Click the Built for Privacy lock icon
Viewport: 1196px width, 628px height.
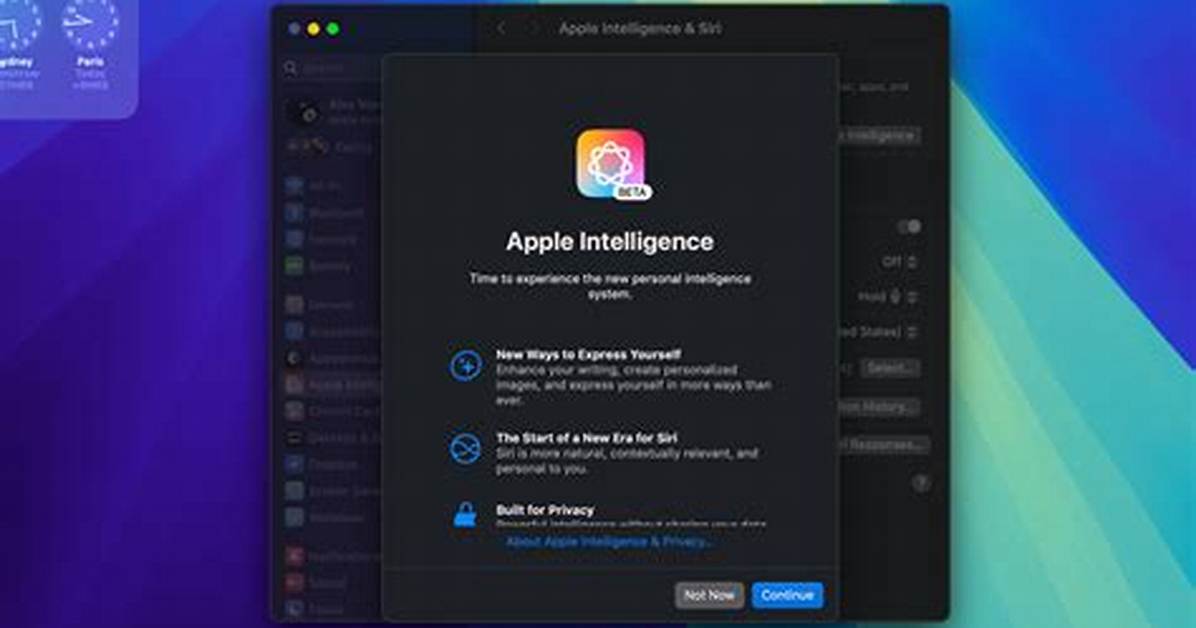(465, 515)
